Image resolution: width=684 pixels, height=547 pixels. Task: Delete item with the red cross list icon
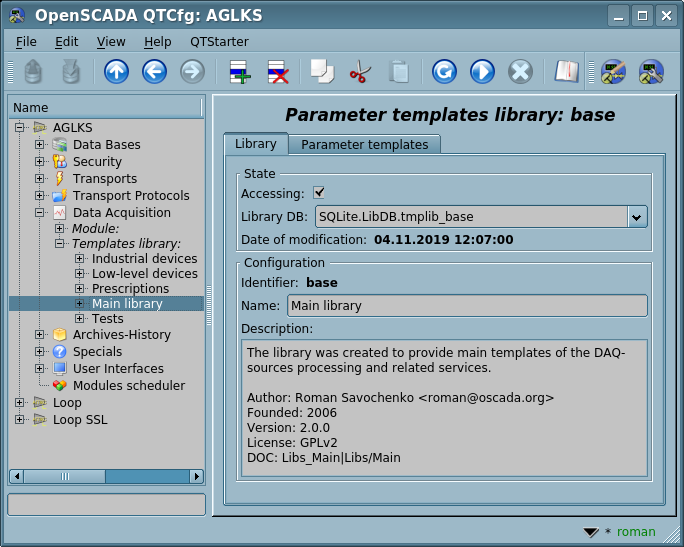(278, 72)
